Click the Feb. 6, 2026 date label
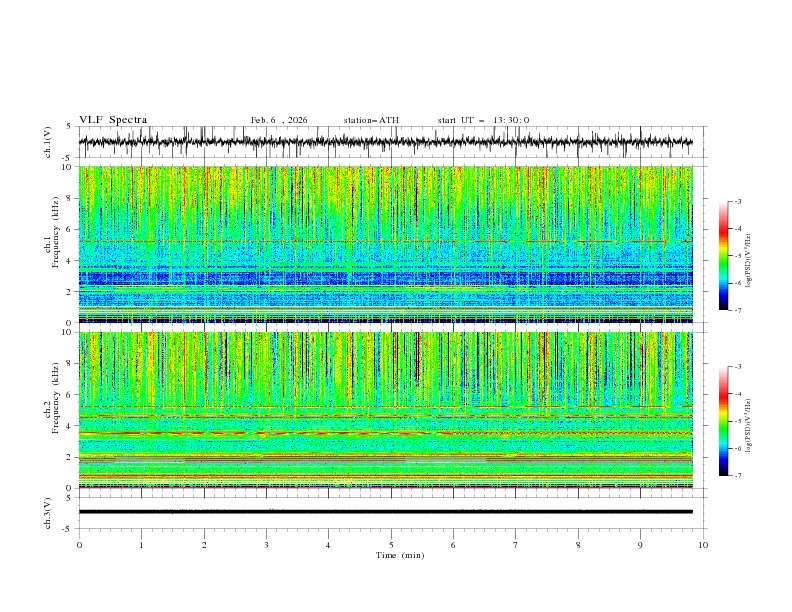Viewport: 792px width, 612px height. (279, 120)
